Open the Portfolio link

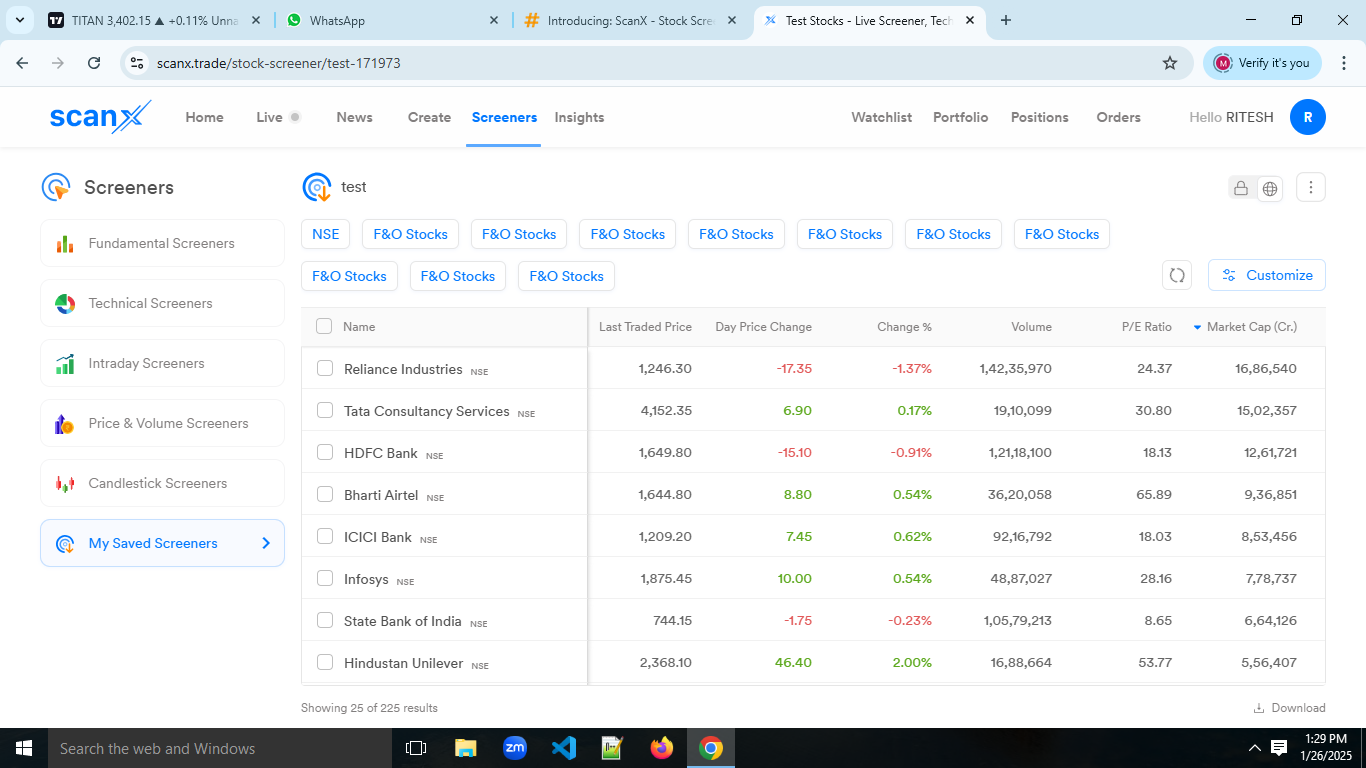coord(960,117)
